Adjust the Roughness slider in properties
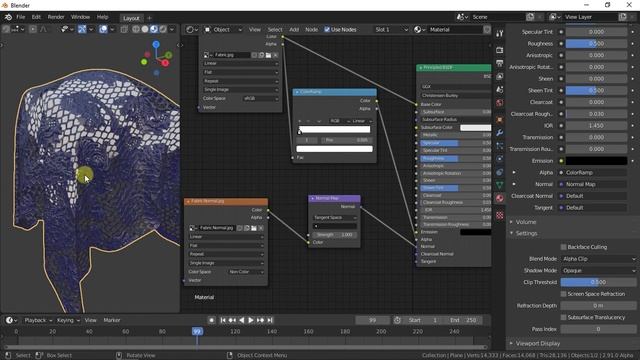This screenshot has height=360, width=640. click(x=596, y=44)
